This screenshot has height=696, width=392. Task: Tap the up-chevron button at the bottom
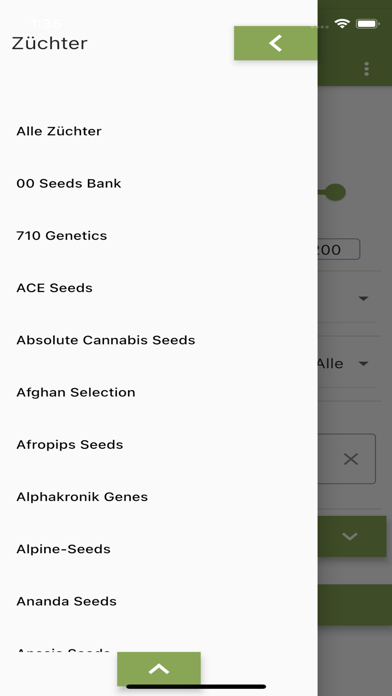click(159, 669)
